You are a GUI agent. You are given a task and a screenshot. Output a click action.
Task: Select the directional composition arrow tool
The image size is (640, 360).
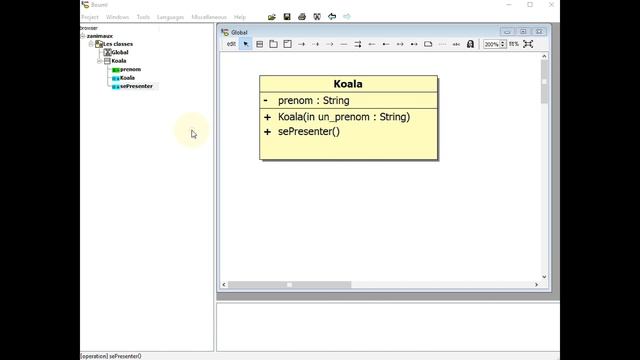tap(414, 44)
